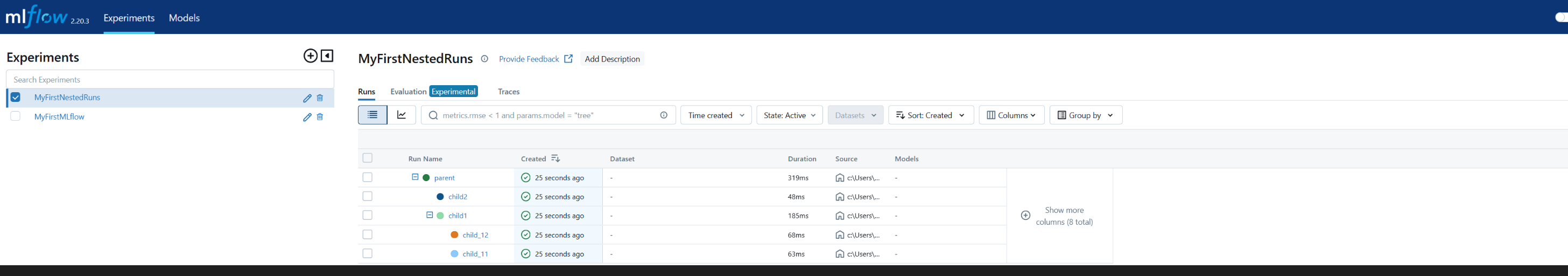Open the Sort: Created dropdown
This screenshot has width=1568, height=276.
point(931,115)
